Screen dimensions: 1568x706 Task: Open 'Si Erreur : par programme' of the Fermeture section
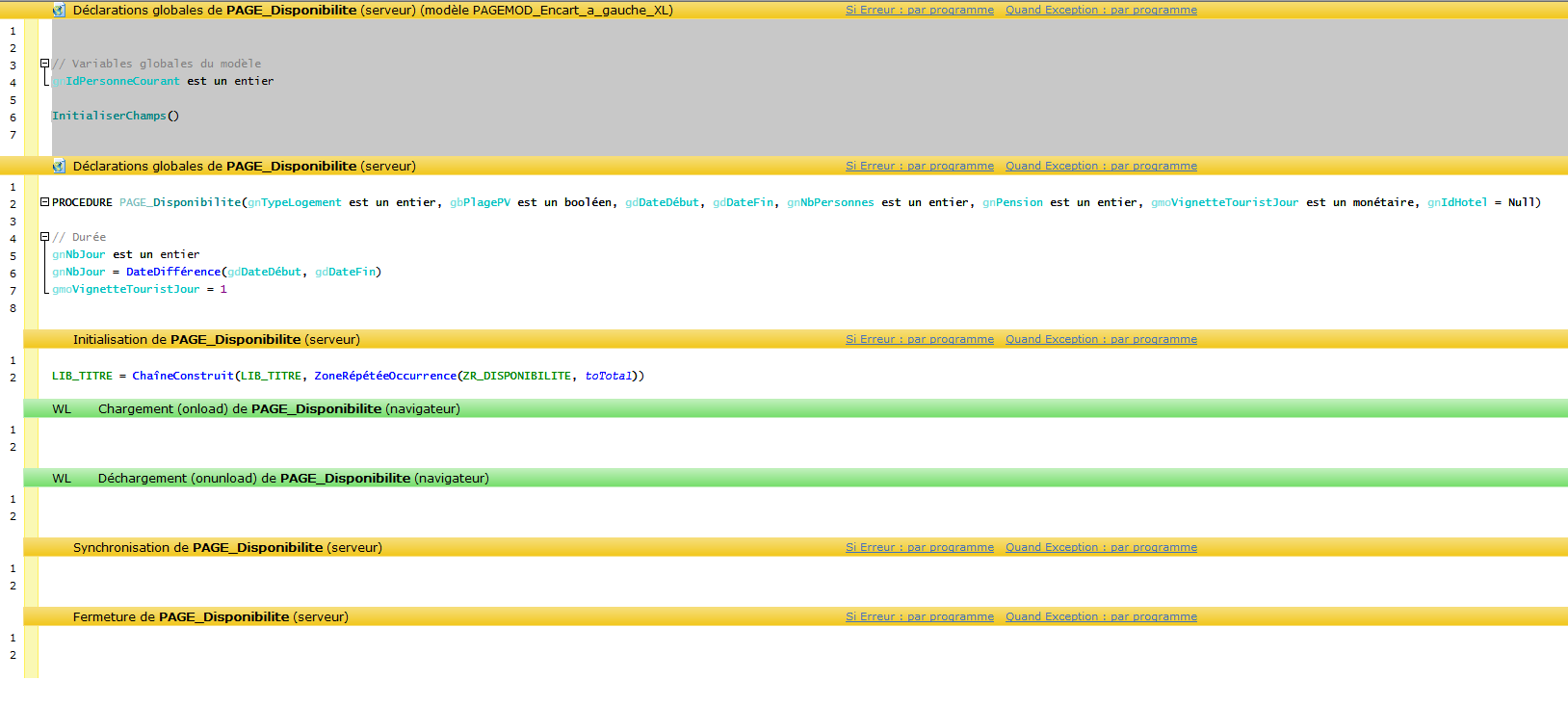tap(920, 616)
